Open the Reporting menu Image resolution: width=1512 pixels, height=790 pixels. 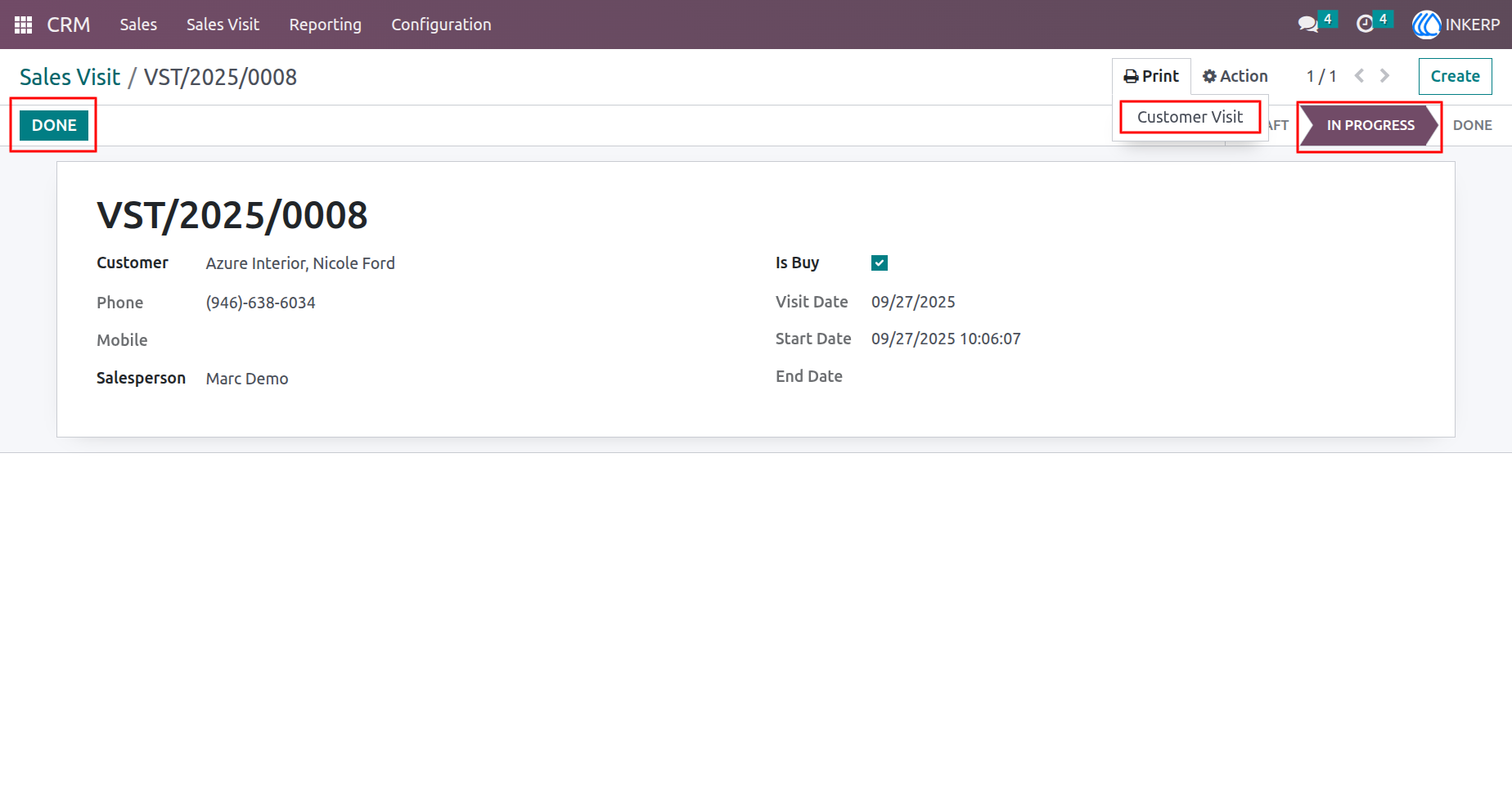pyautogui.click(x=325, y=25)
